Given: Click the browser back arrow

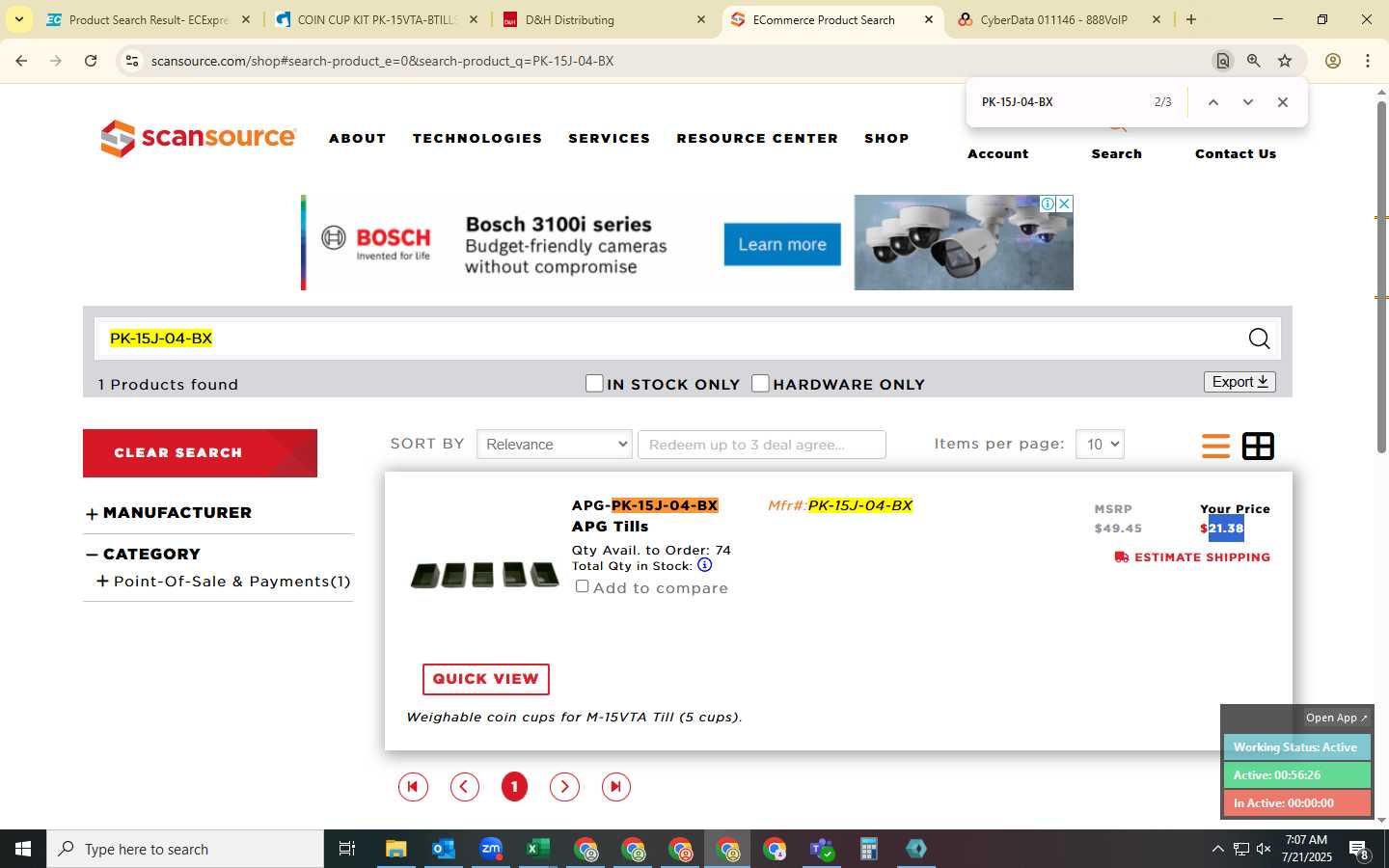Looking at the screenshot, I should (21, 61).
